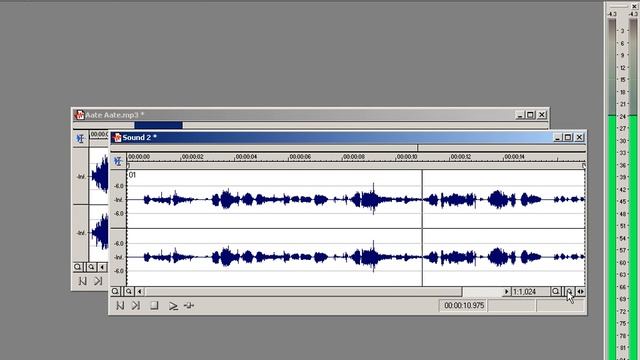The width and height of the screenshot is (640, 360).
Task: Activate the Aate Aate.mp3 window title bar
Action: pos(310,115)
